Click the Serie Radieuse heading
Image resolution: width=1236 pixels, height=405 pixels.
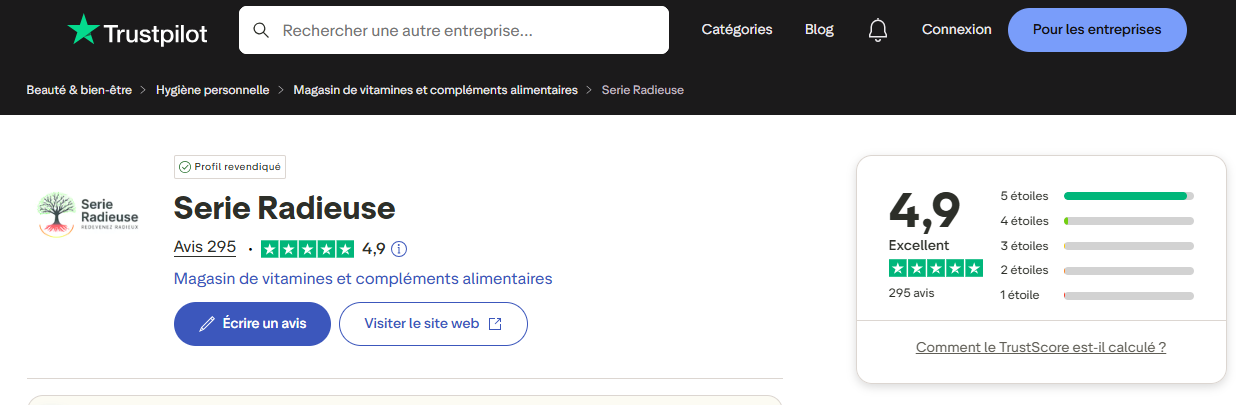point(285,208)
